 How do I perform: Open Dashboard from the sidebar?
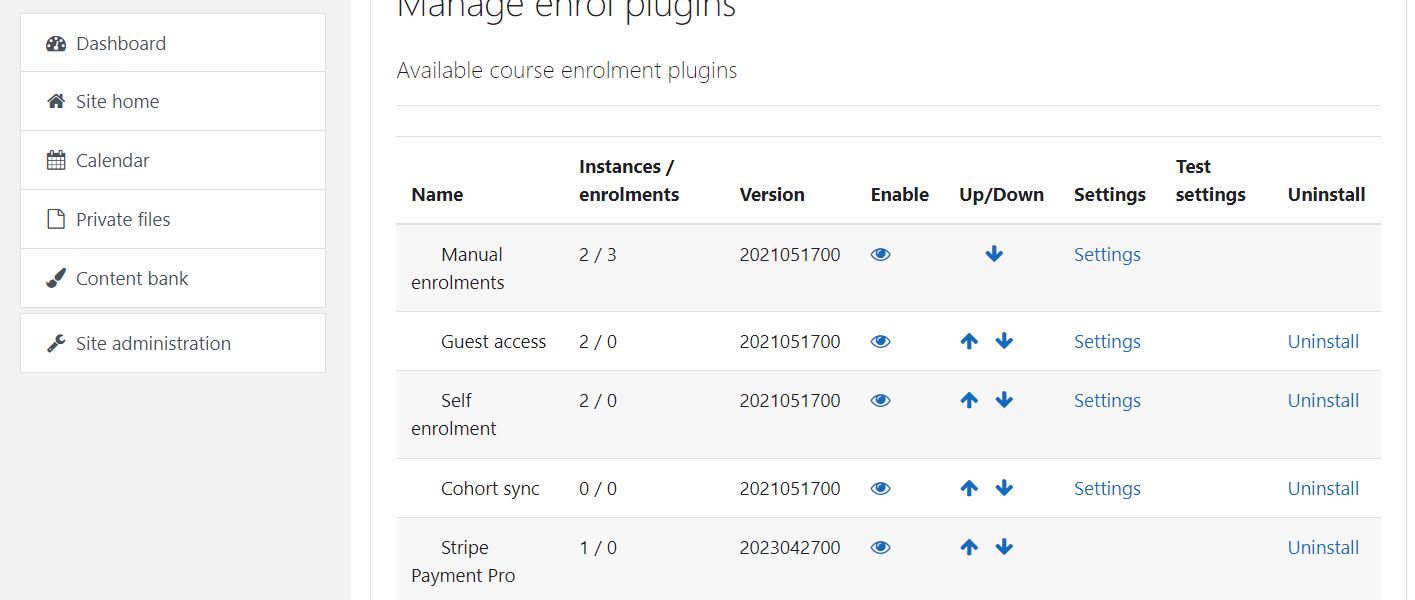point(121,44)
